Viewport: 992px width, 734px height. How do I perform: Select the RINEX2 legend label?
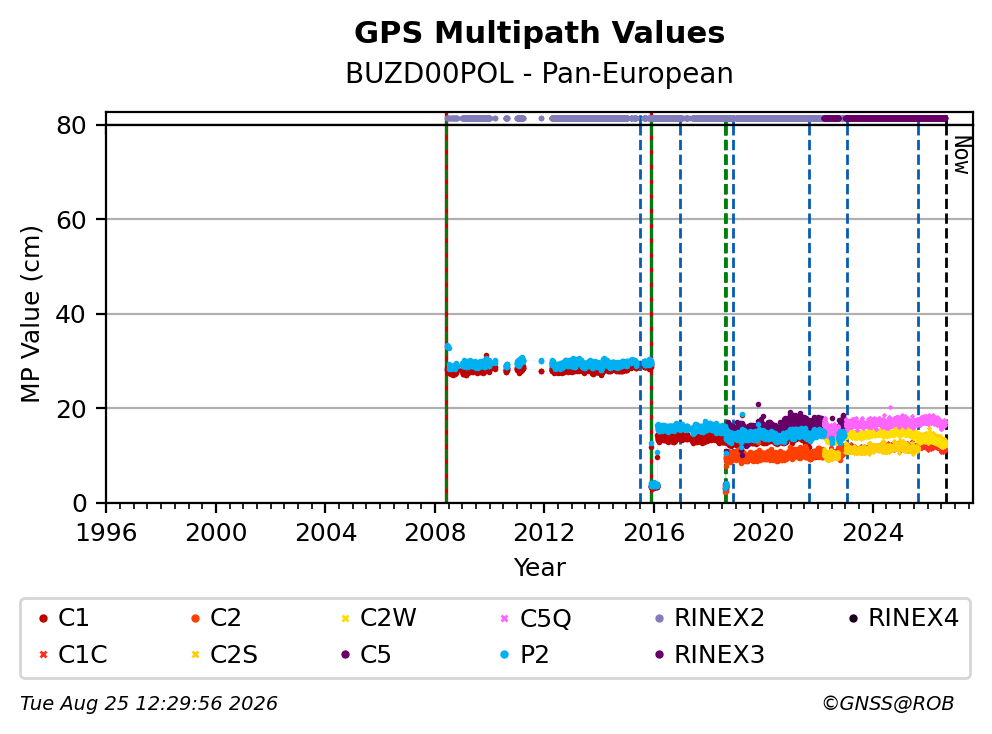[719, 618]
